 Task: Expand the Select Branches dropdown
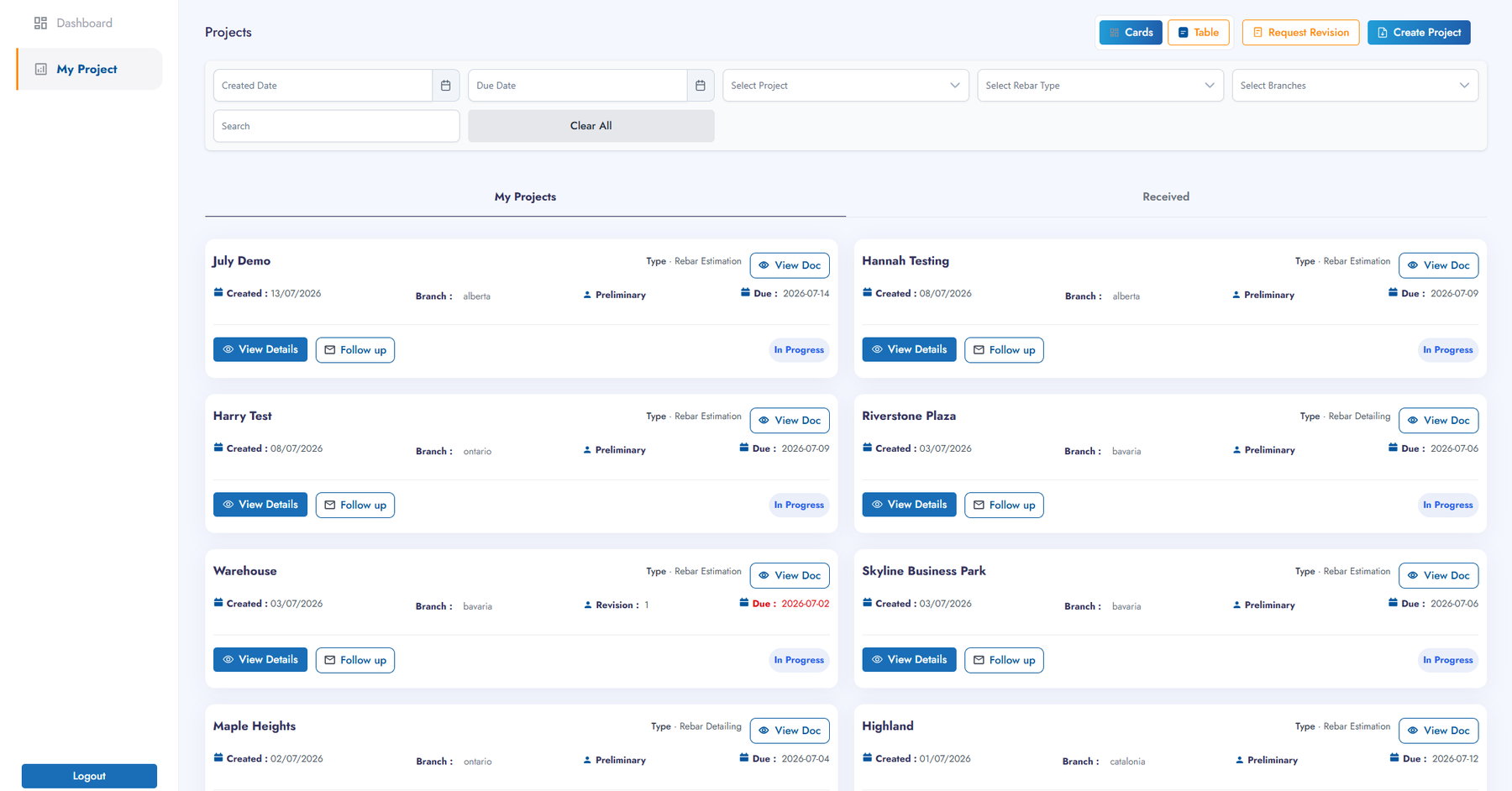click(1355, 86)
